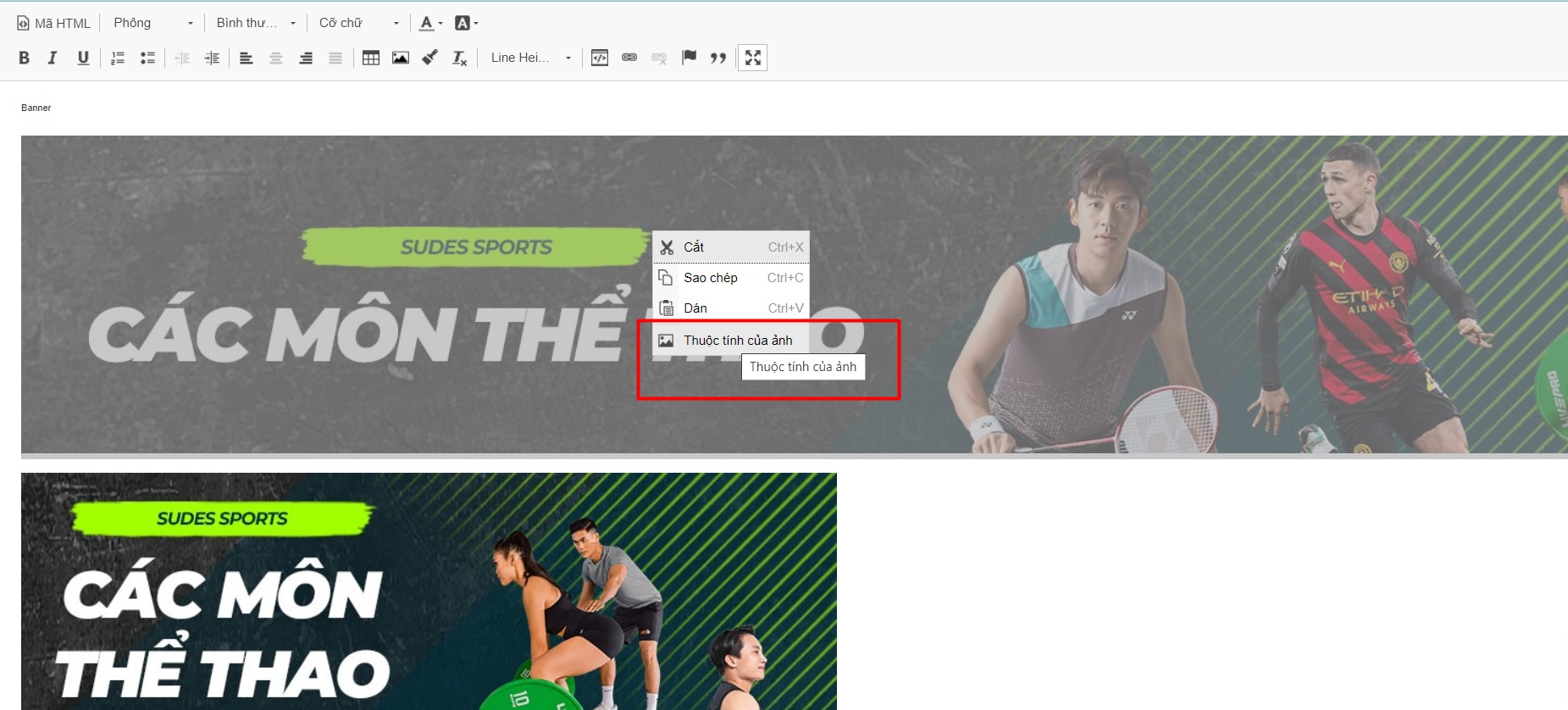Remove formatting from selection
Viewport: 1568px width, 710px height.
pos(460,58)
